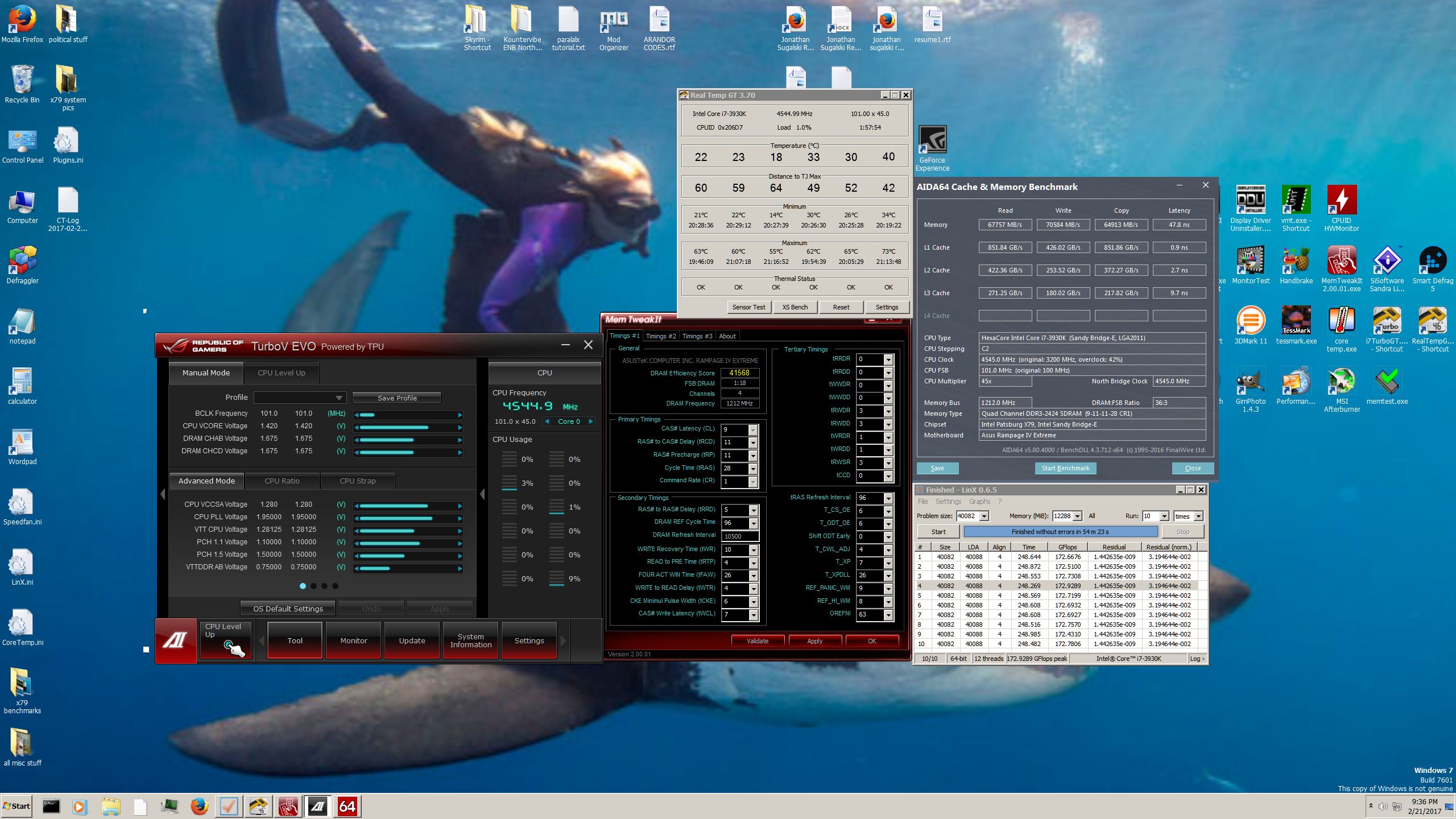This screenshot has height=819, width=1456.
Task: Click the AI Suite logo button in TurboV
Action: (176, 640)
